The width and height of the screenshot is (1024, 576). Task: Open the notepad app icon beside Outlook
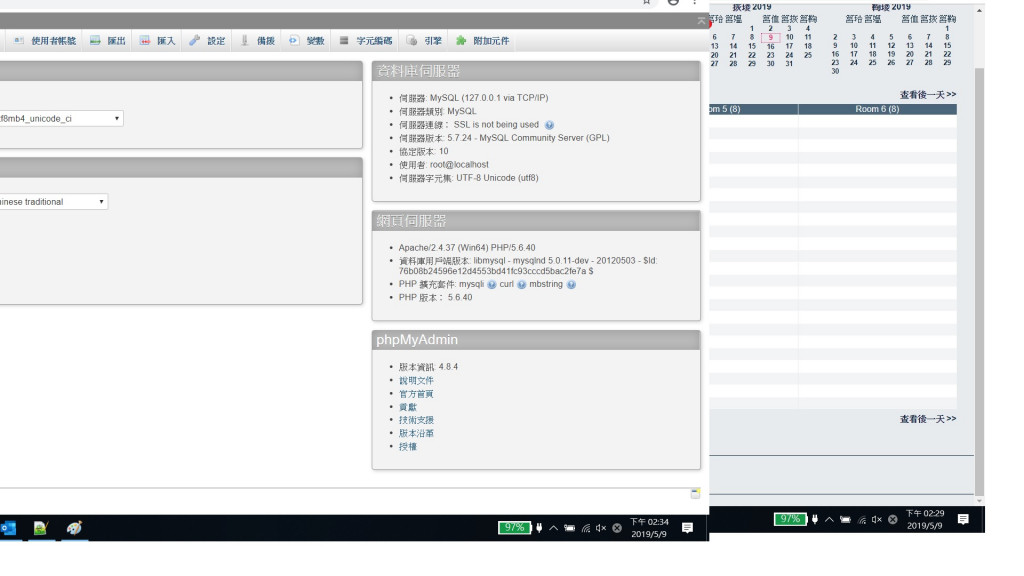coord(40,528)
